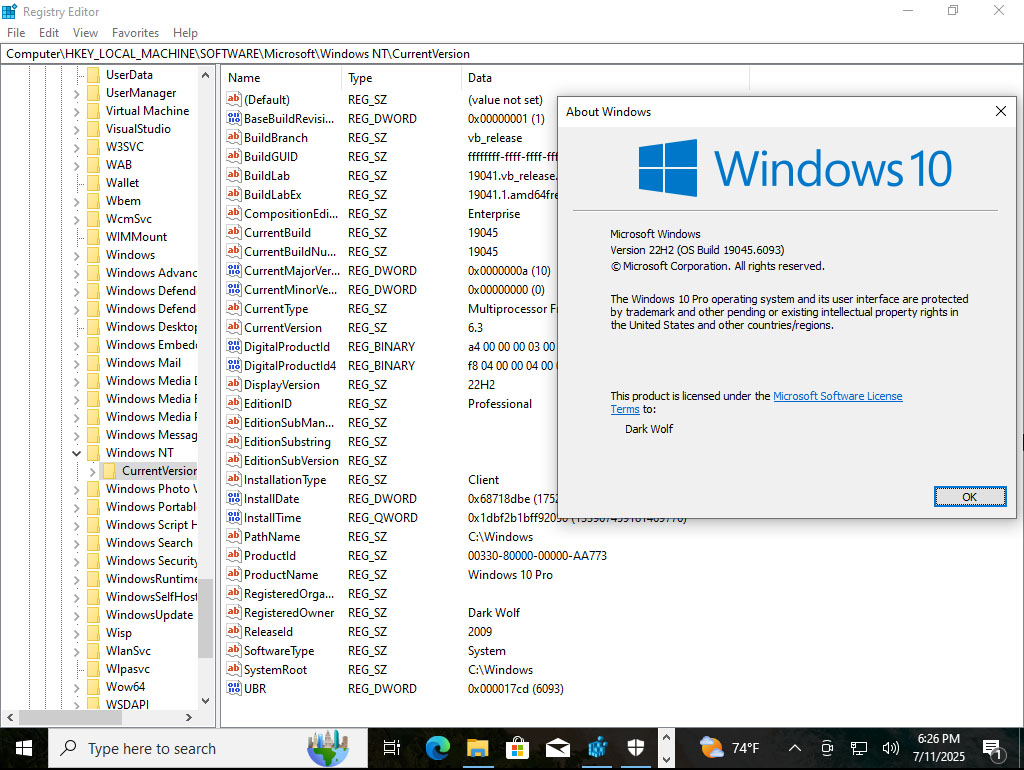Viewport: 1024px width, 770px height.
Task: Click the (Default) value icon
Action: pyautogui.click(x=234, y=99)
